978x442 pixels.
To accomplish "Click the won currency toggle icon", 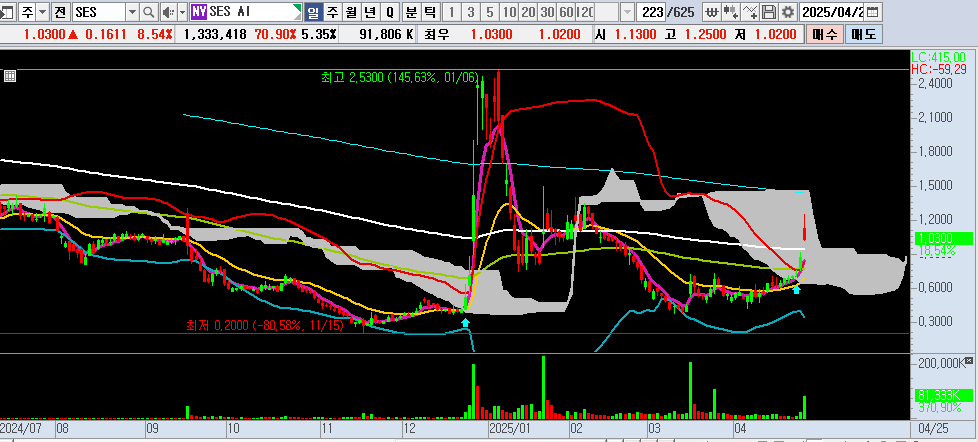I will (712, 11).
